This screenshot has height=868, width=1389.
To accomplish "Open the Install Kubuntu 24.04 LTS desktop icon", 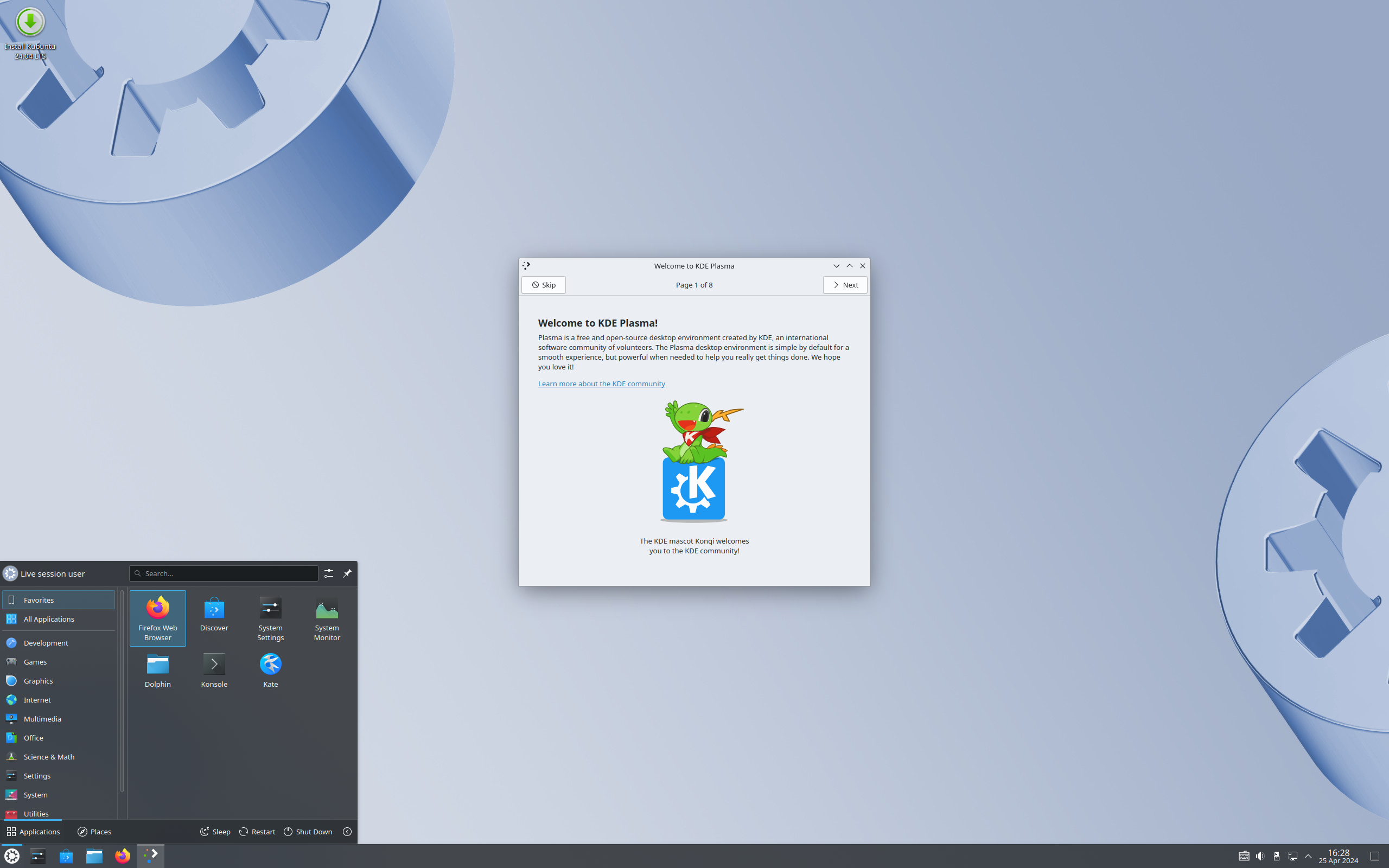I will click(30, 33).
